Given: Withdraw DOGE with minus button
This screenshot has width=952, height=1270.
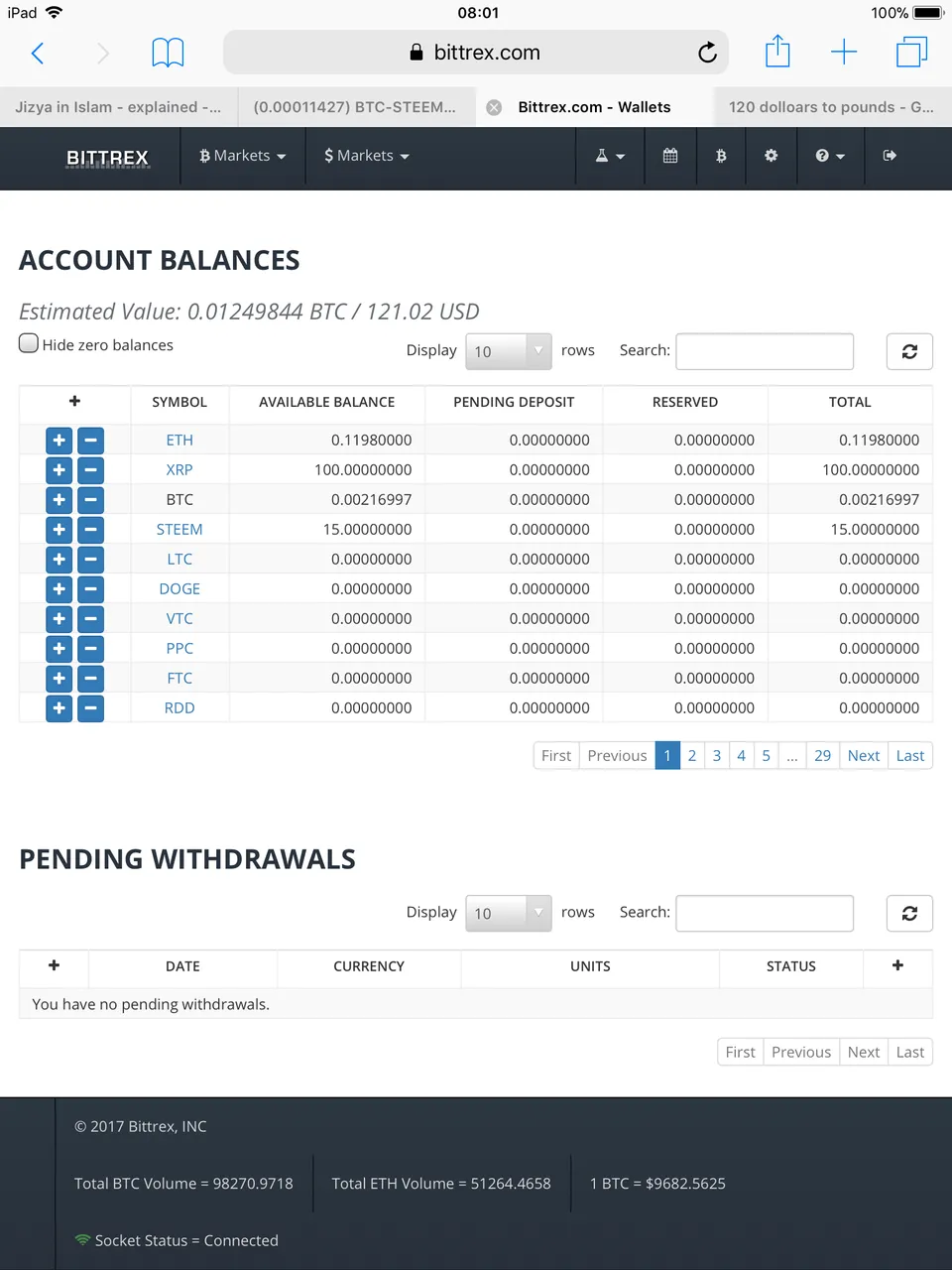Looking at the screenshot, I should (x=90, y=589).
